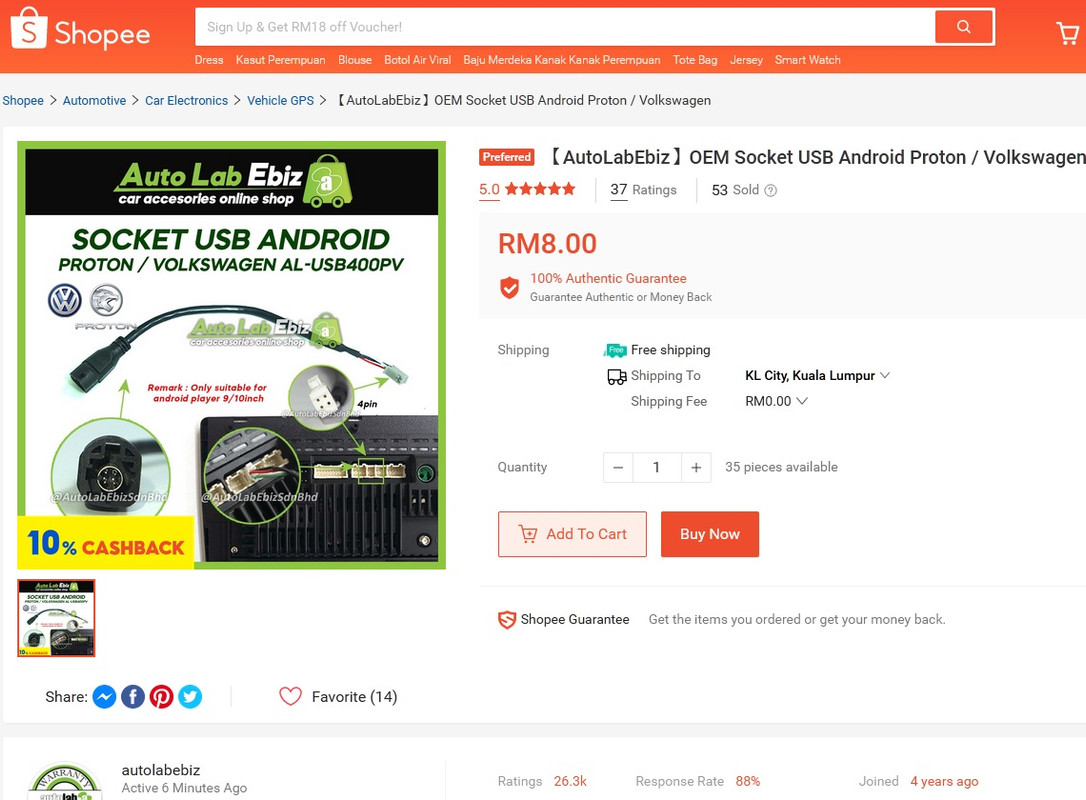Share the product on Pinterest
This screenshot has width=1086, height=800.
tap(161, 697)
